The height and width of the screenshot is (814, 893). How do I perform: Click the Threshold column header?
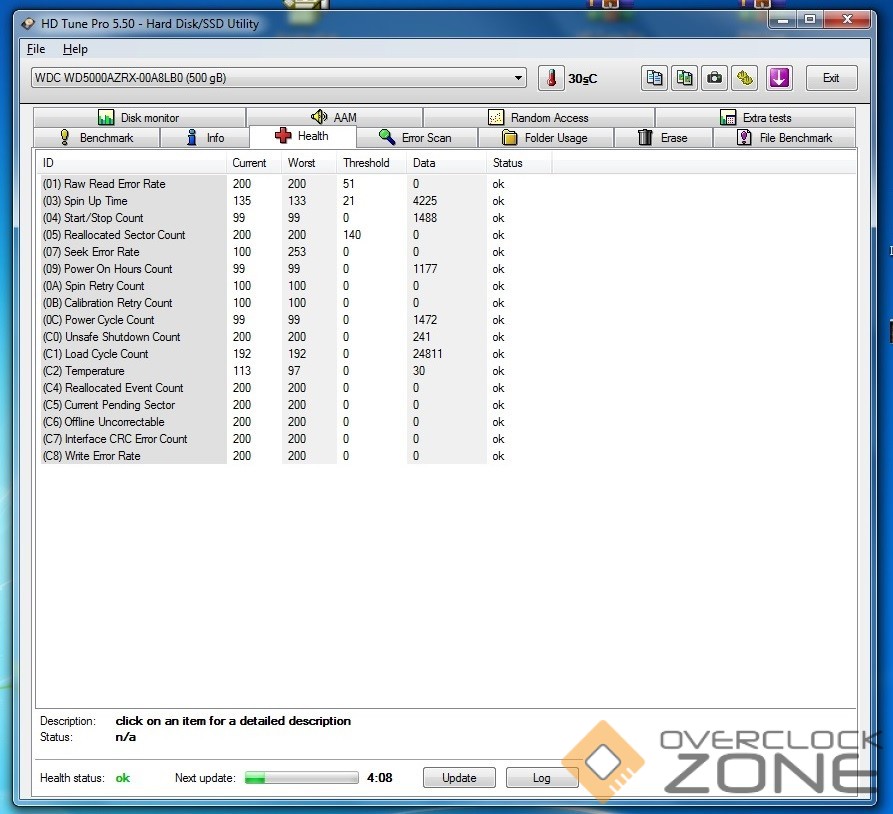tap(371, 163)
